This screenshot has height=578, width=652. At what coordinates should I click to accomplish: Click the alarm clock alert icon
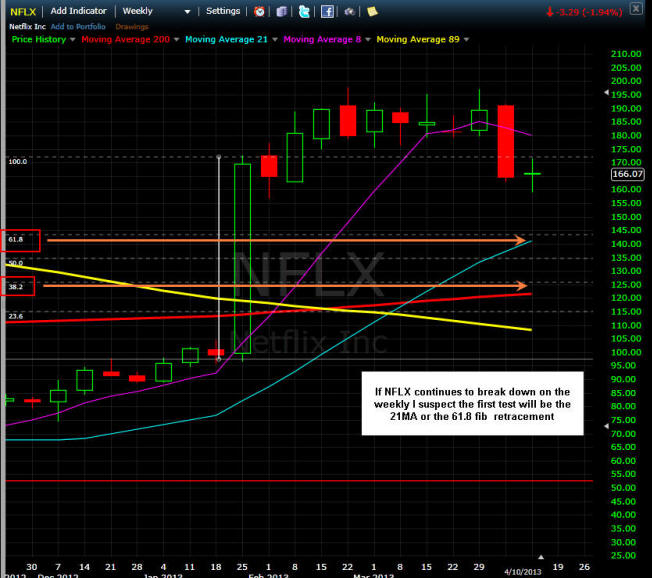pyautogui.click(x=259, y=11)
